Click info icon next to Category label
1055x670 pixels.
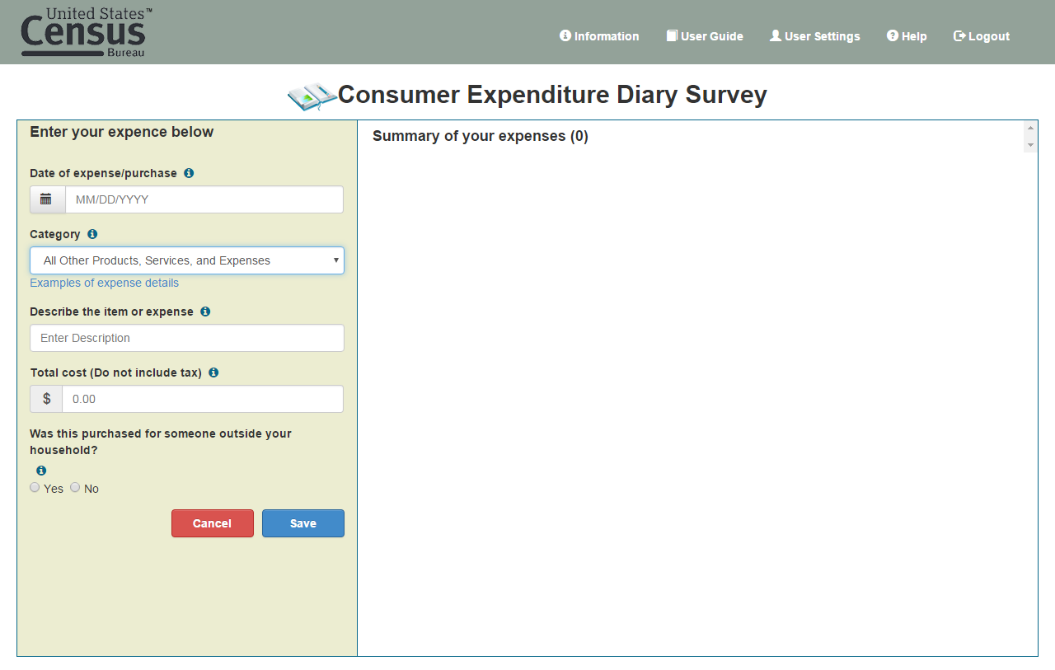pos(92,234)
